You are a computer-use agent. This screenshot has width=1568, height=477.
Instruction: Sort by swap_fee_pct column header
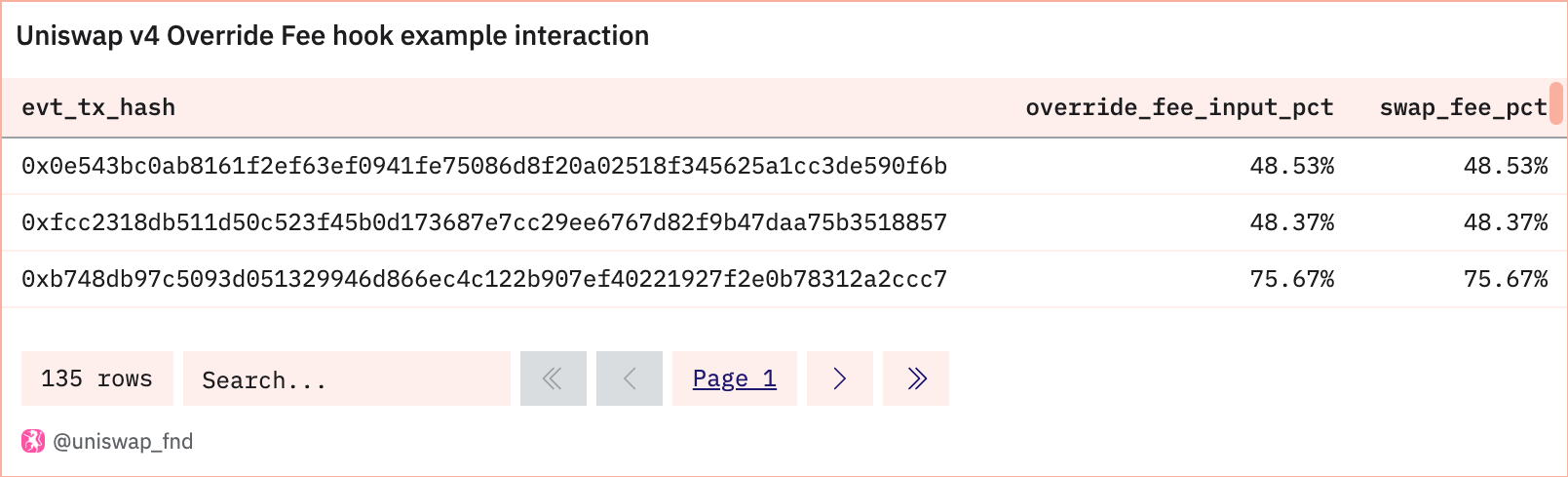1463,107
